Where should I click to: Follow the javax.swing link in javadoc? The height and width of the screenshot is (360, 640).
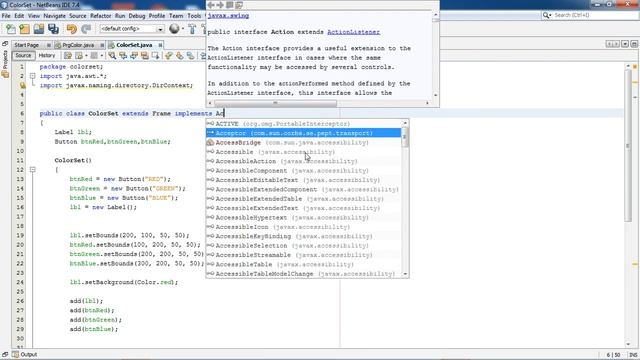228,16
